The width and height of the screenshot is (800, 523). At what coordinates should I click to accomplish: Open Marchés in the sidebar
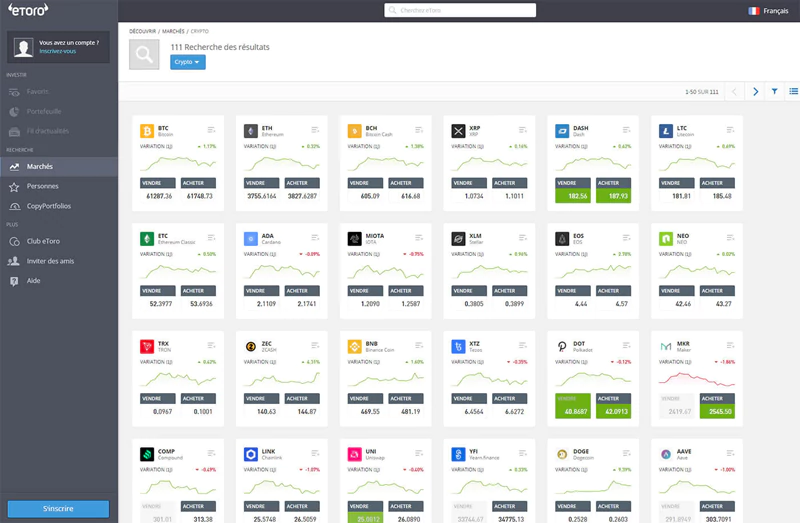(x=59, y=166)
